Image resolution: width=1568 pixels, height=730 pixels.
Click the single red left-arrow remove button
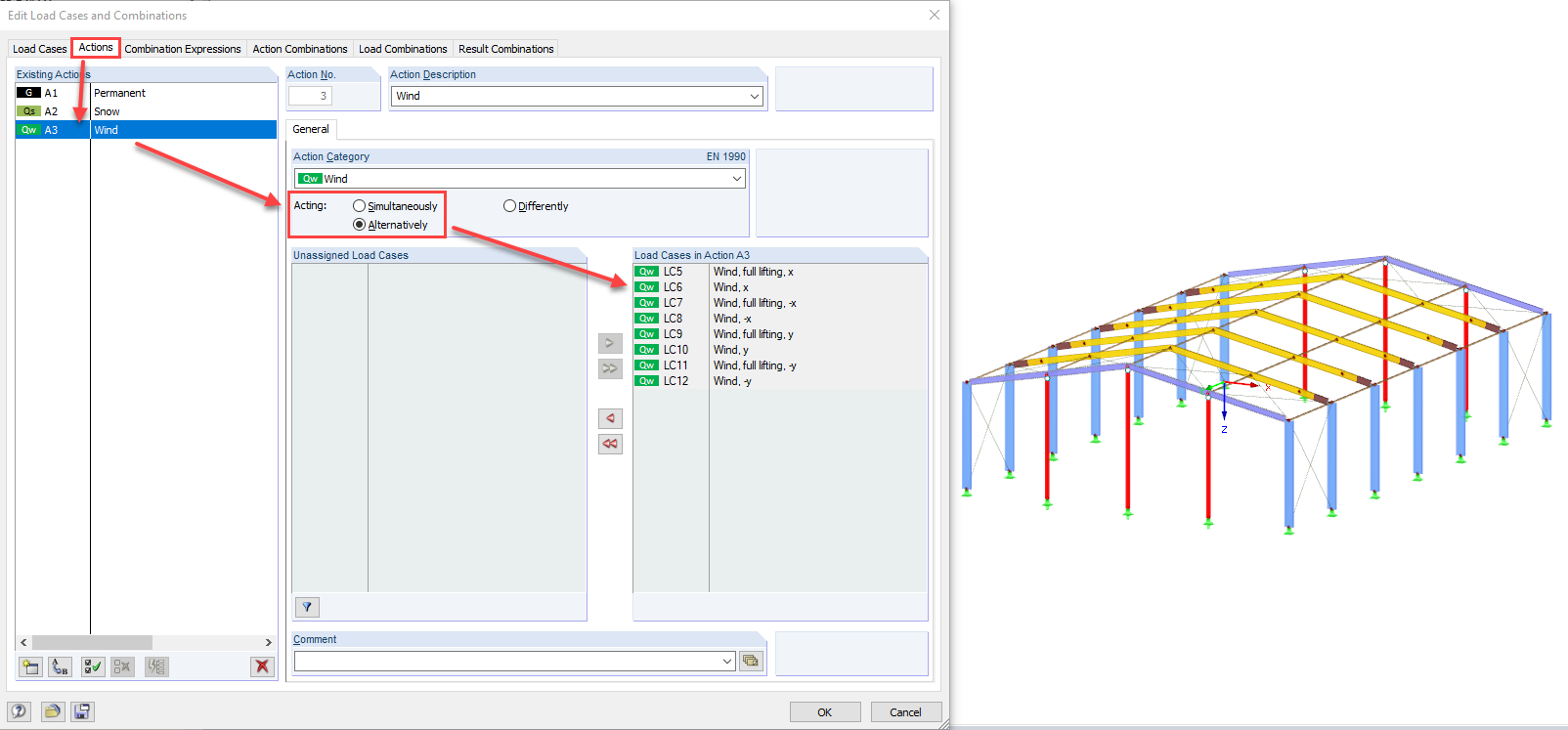pos(610,418)
